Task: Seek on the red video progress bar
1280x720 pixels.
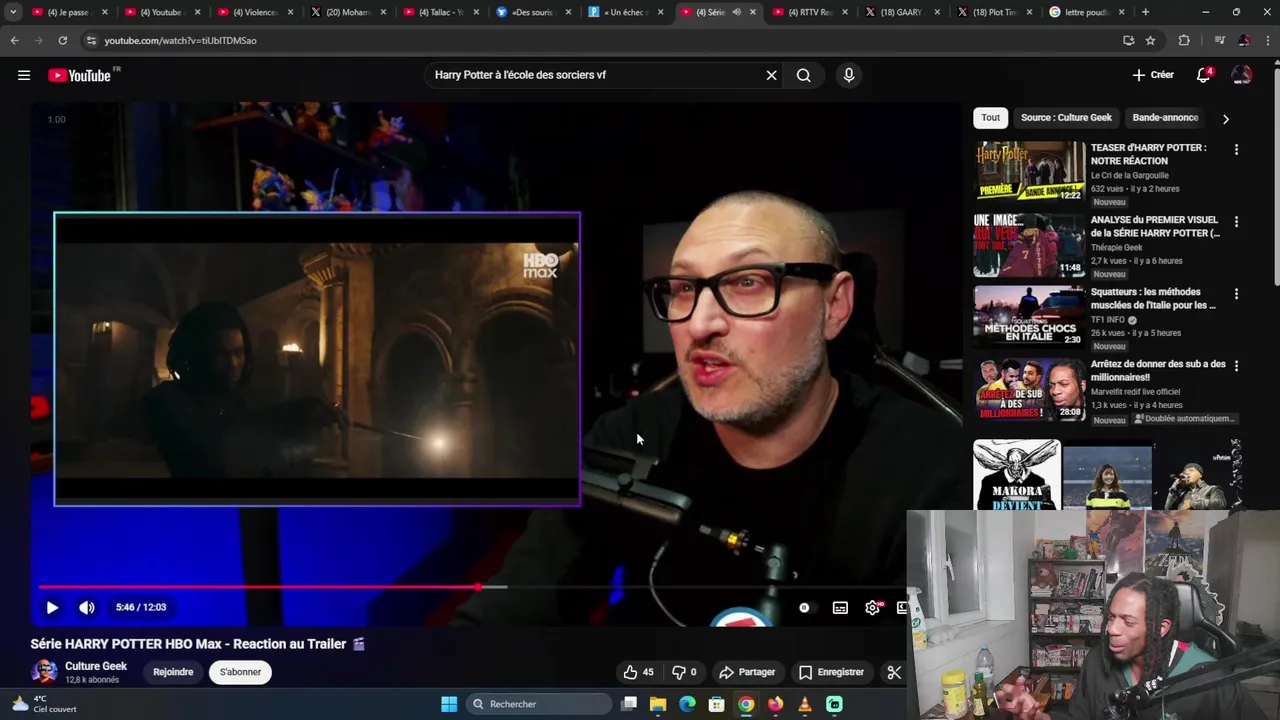Action: tap(470, 587)
